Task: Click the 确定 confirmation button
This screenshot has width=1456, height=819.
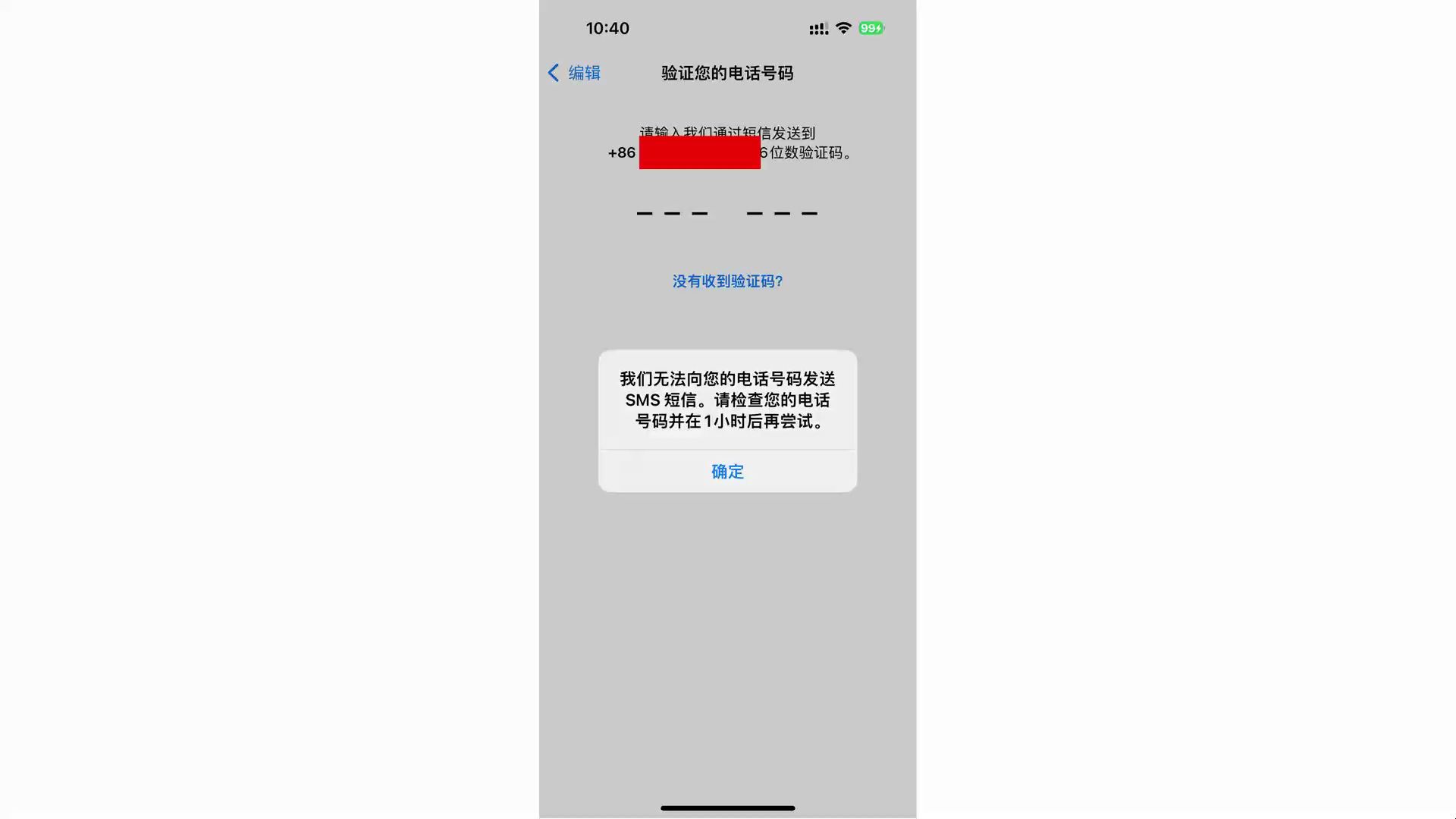Action: point(728,471)
